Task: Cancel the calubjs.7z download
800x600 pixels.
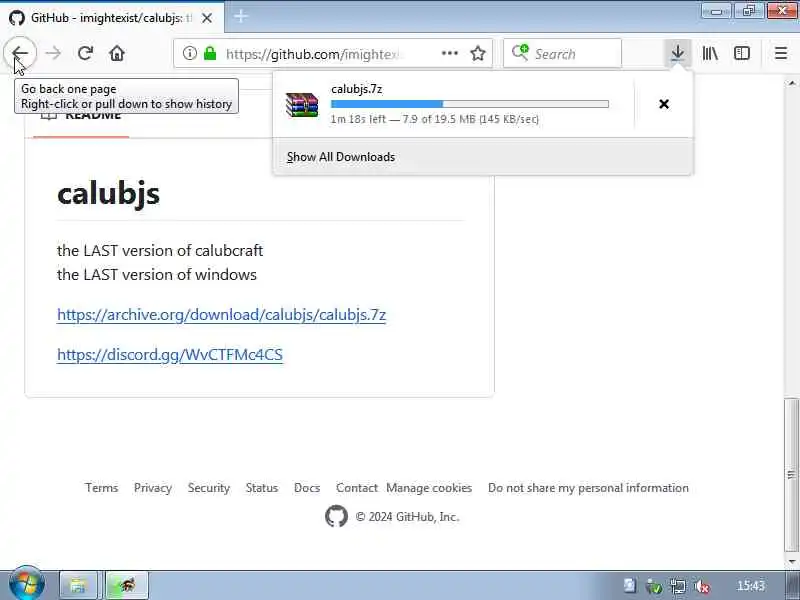Action: point(664,104)
